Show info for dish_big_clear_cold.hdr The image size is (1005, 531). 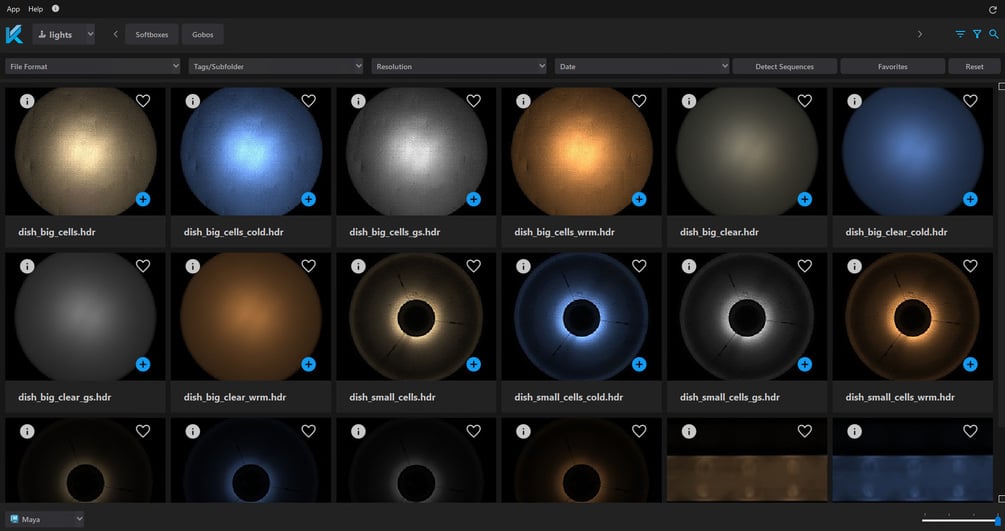(x=854, y=101)
